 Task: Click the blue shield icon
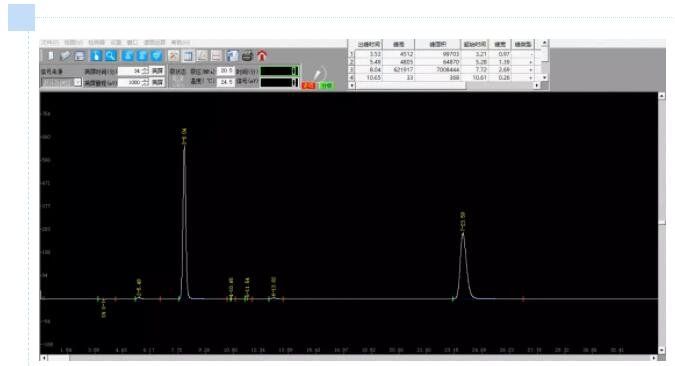pos(157,56)
